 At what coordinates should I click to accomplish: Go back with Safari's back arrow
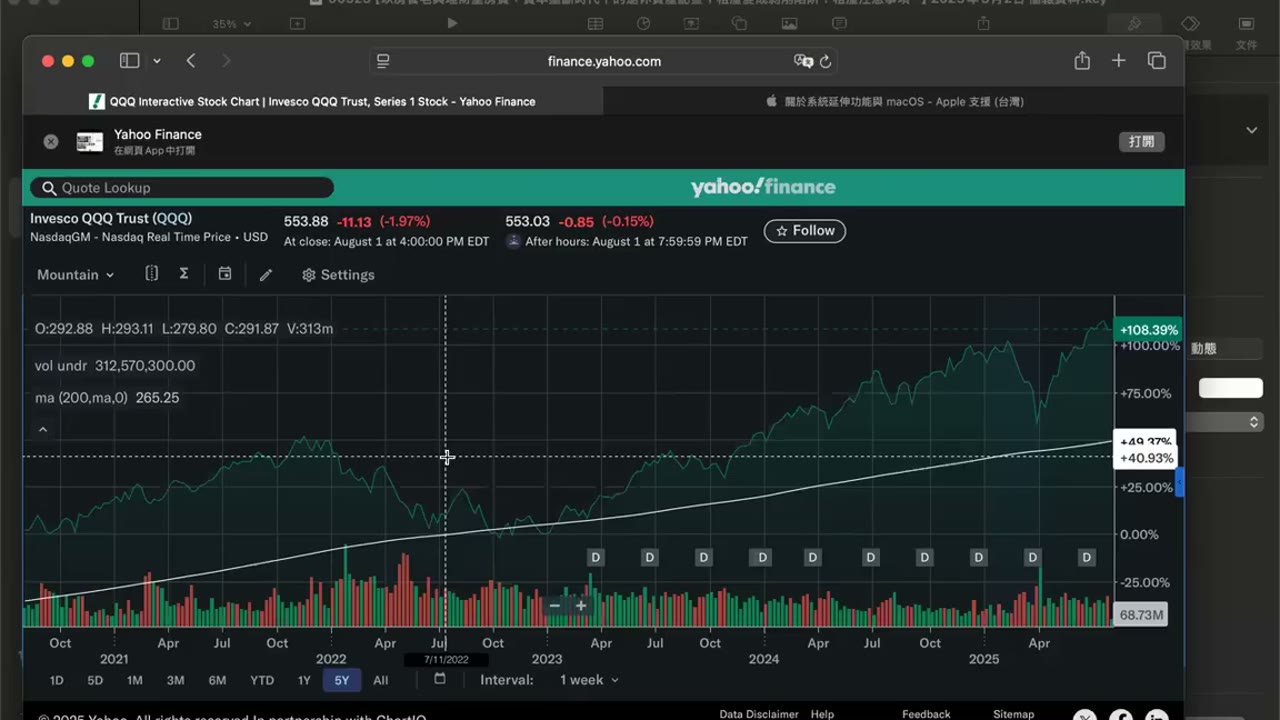pyautogui.click(x=190, y=61)
